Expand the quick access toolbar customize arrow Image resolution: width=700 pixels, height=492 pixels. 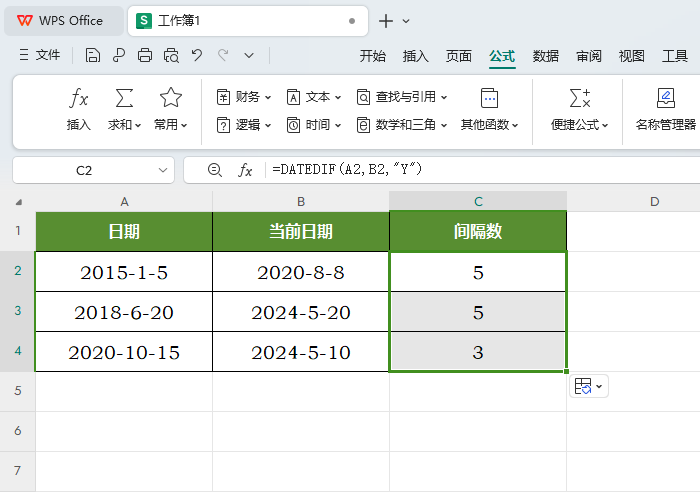249,56
